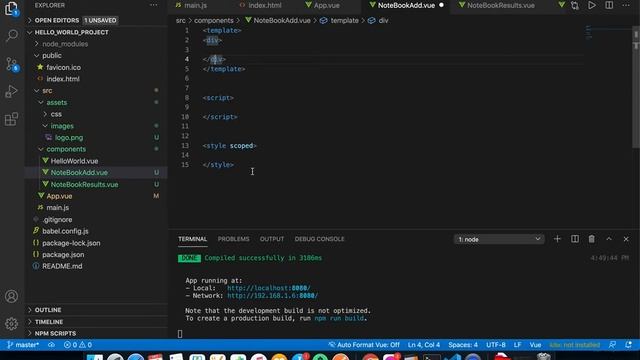Open Explorer more actions ellipsis

[x=153, y=5]
